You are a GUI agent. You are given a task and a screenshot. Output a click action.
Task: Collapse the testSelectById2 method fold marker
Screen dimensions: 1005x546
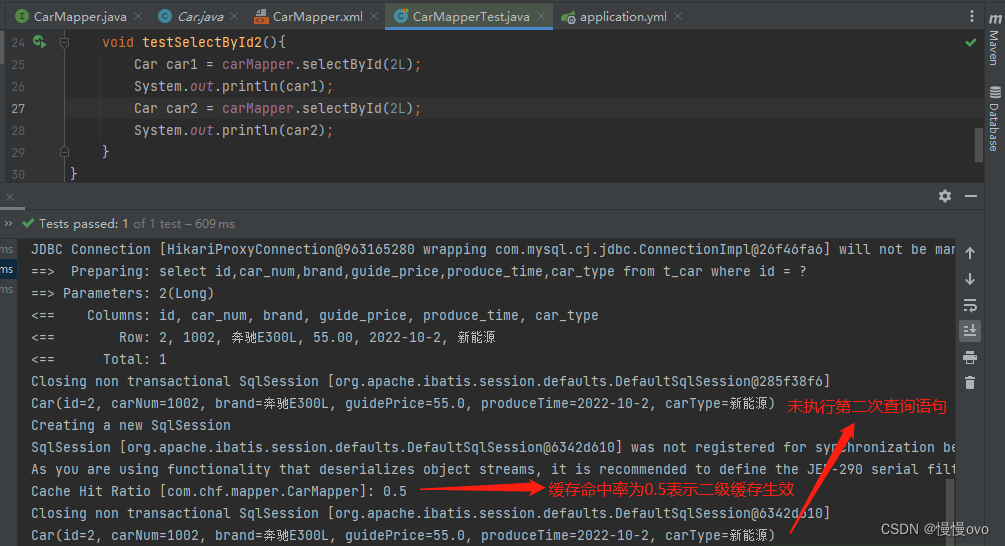64,43
